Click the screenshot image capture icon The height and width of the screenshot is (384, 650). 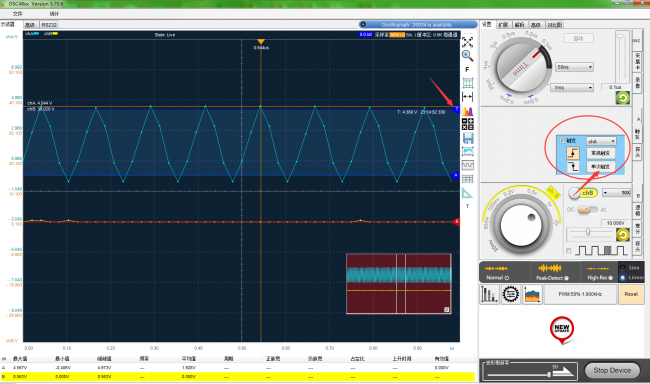coord(468,152)
